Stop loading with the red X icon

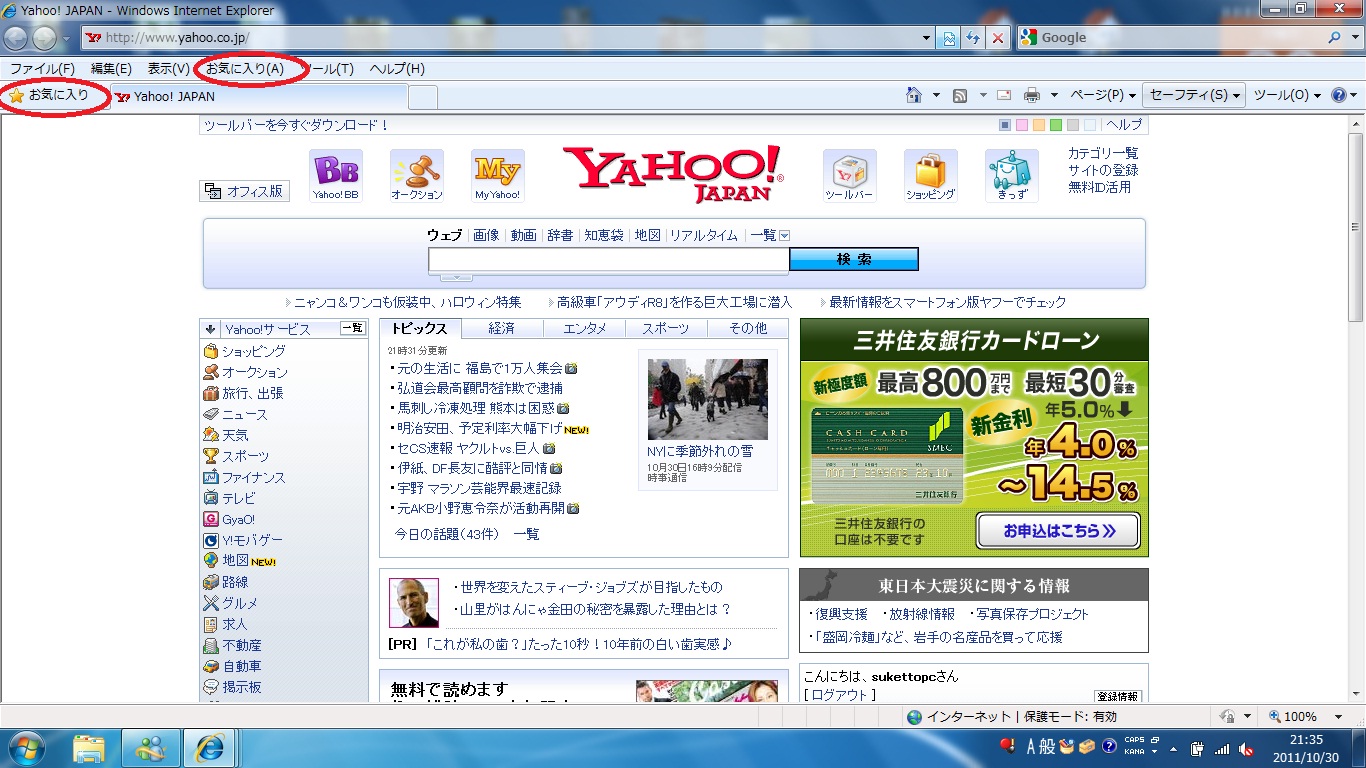997,38
